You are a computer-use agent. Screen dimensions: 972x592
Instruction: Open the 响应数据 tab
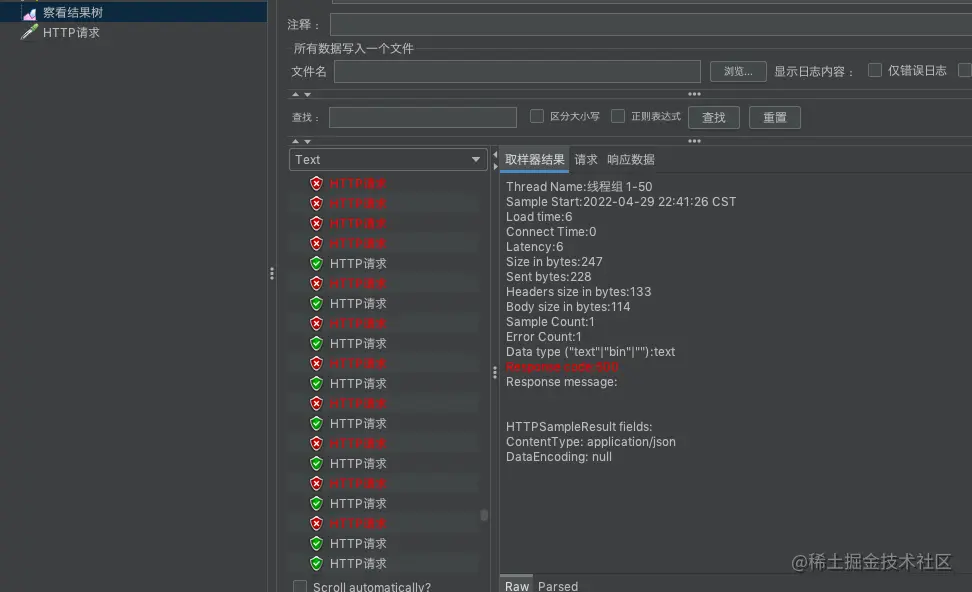pos(631,158)
